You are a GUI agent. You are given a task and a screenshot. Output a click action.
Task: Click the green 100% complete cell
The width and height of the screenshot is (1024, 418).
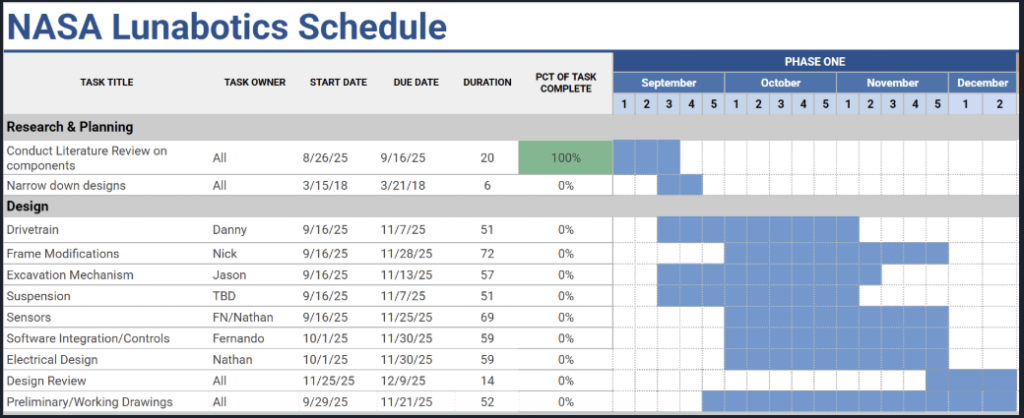565,157
